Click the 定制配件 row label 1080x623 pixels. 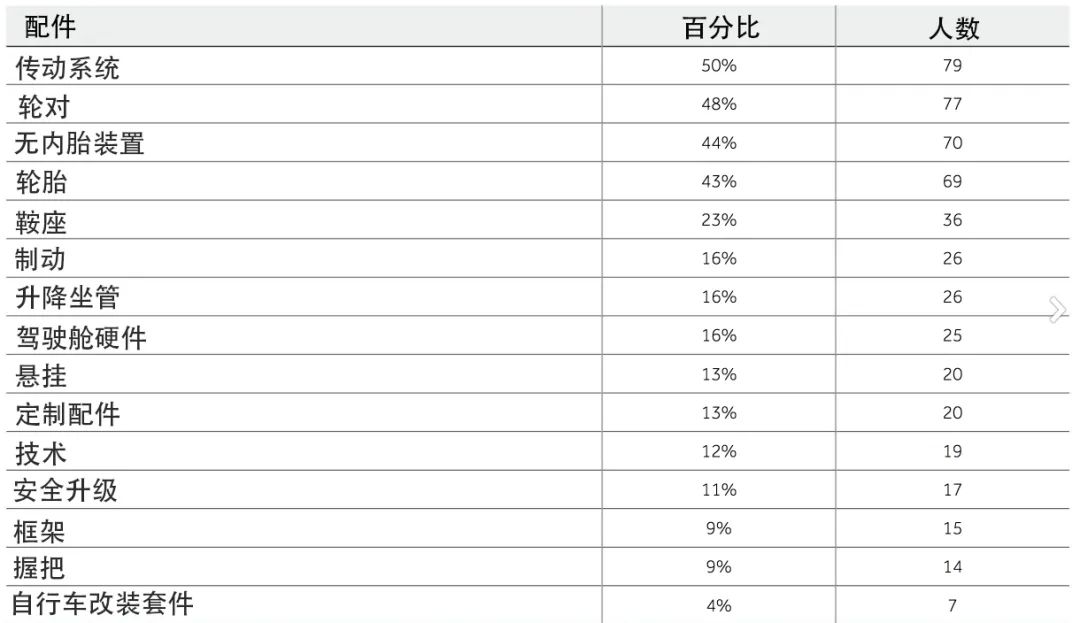tap(67, 414)
